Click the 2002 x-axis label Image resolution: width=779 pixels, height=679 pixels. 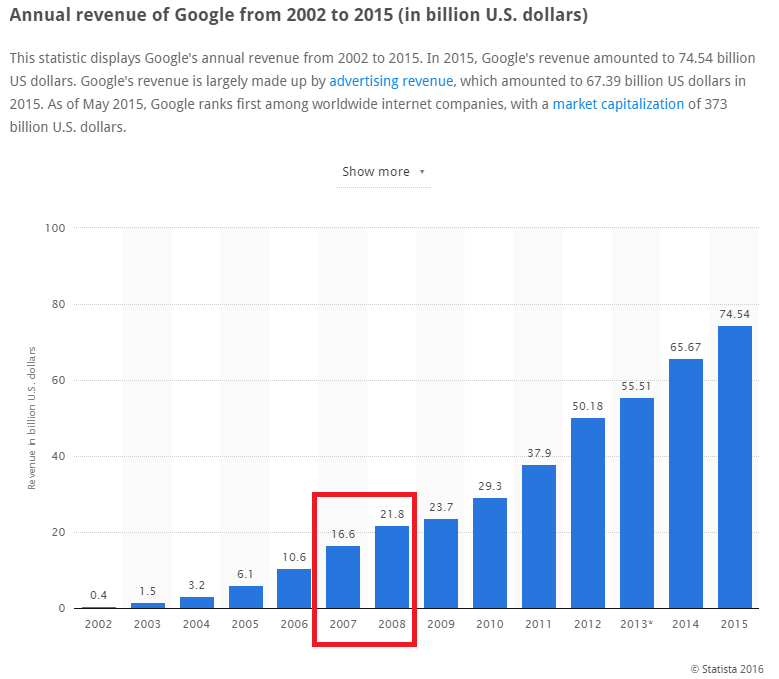point(98,624)
